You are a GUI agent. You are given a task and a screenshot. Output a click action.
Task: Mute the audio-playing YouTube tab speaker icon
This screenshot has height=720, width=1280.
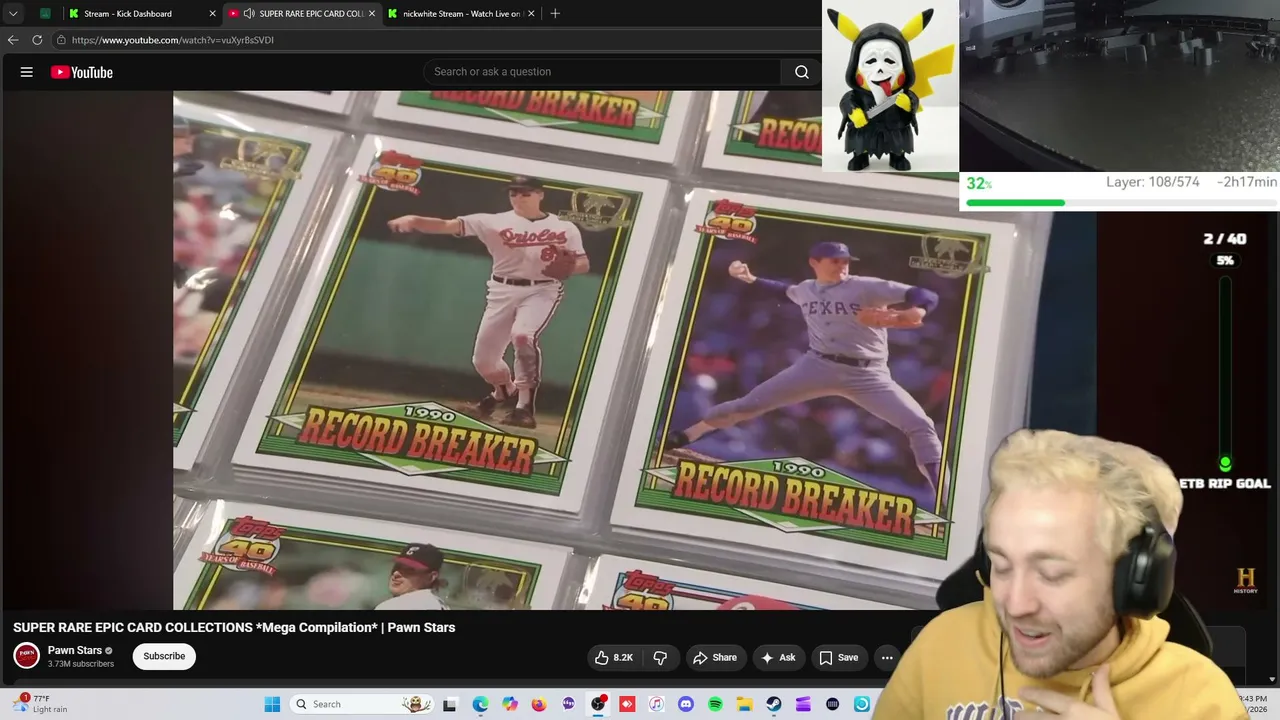click(249, 14)
